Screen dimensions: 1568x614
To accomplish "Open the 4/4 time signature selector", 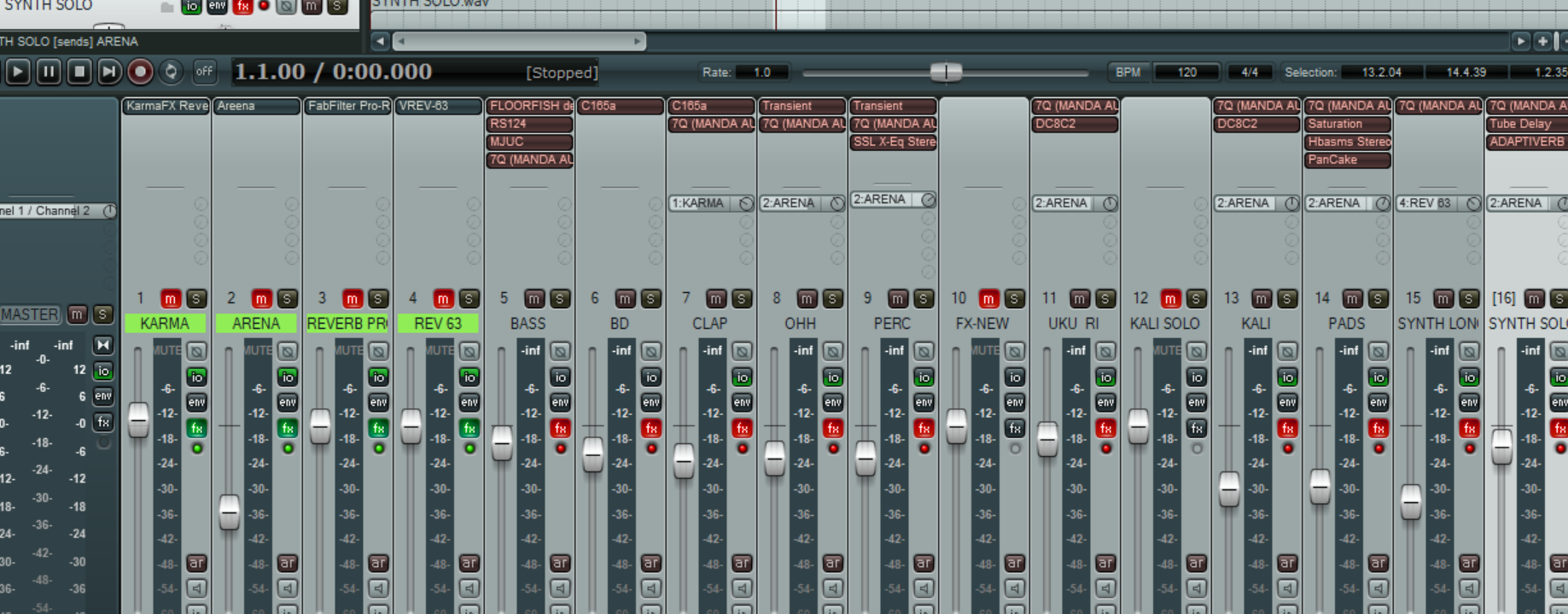I will click(x=1250, y=73).
